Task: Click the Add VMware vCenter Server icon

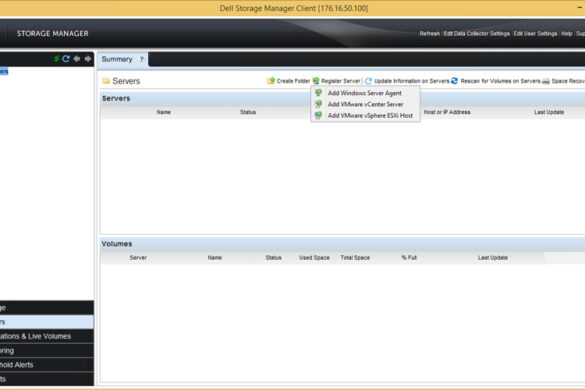Action: pos(319,104)
